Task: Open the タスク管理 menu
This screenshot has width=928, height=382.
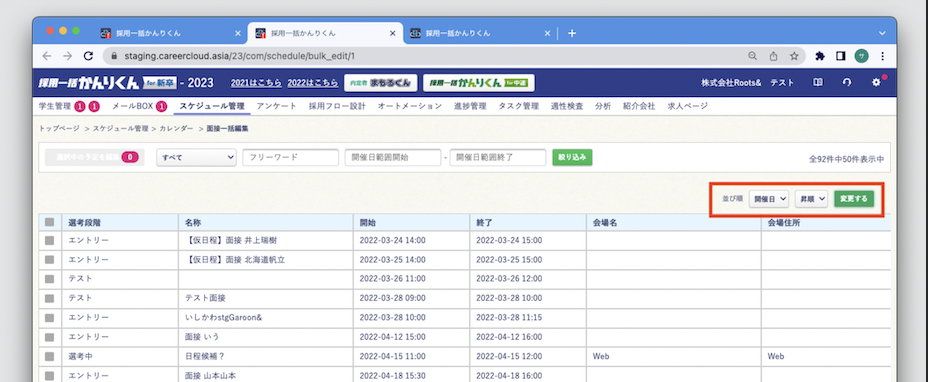Action: (x=518, y=106)
